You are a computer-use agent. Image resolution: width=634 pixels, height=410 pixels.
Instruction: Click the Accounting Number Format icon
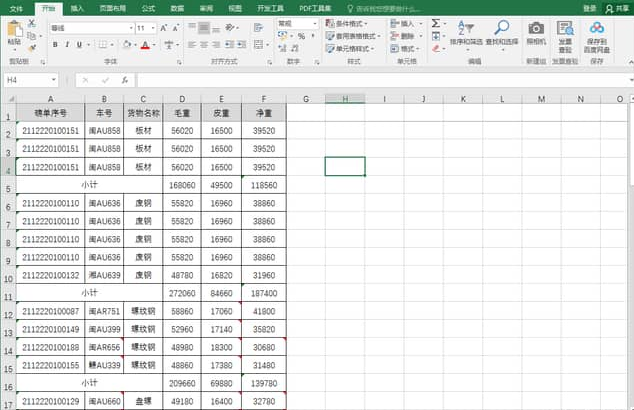(x=283, y=36)
